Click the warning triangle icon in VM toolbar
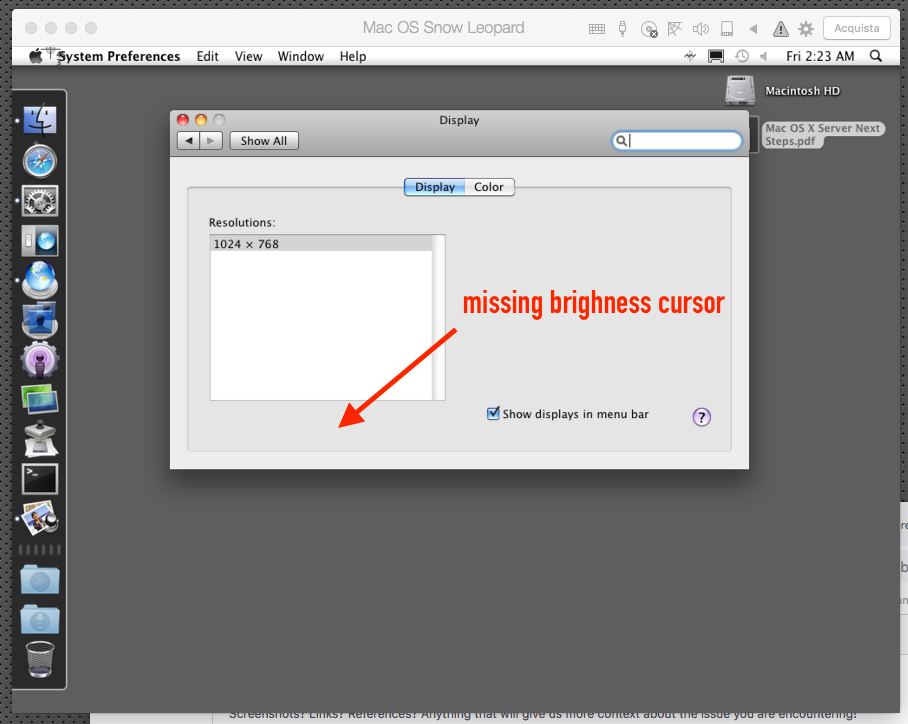Image resolution: width=908 pixels, height=724 pixels. [x=781, y=28]
